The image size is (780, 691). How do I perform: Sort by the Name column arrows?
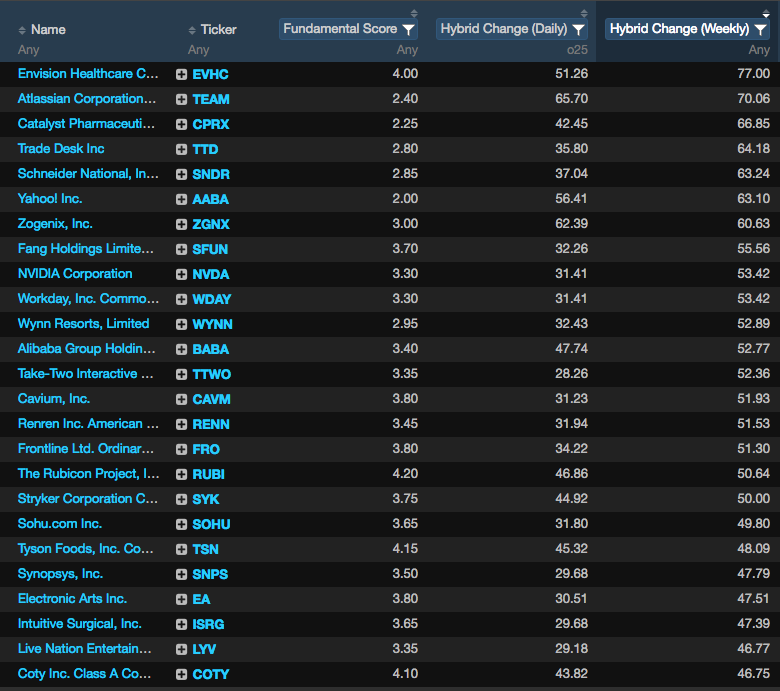pos(22,30)
